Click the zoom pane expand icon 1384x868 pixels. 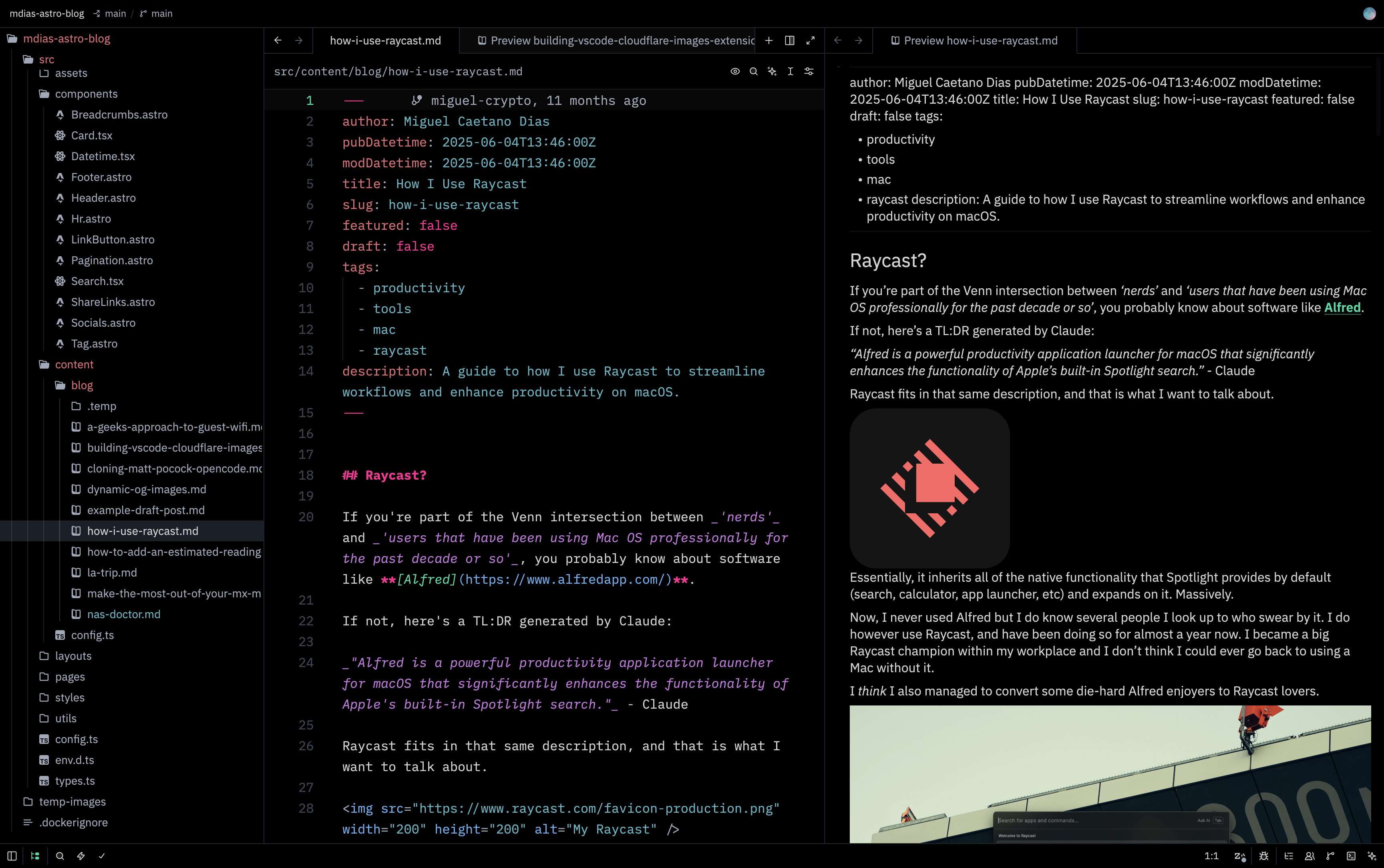(x=811, y=40)
